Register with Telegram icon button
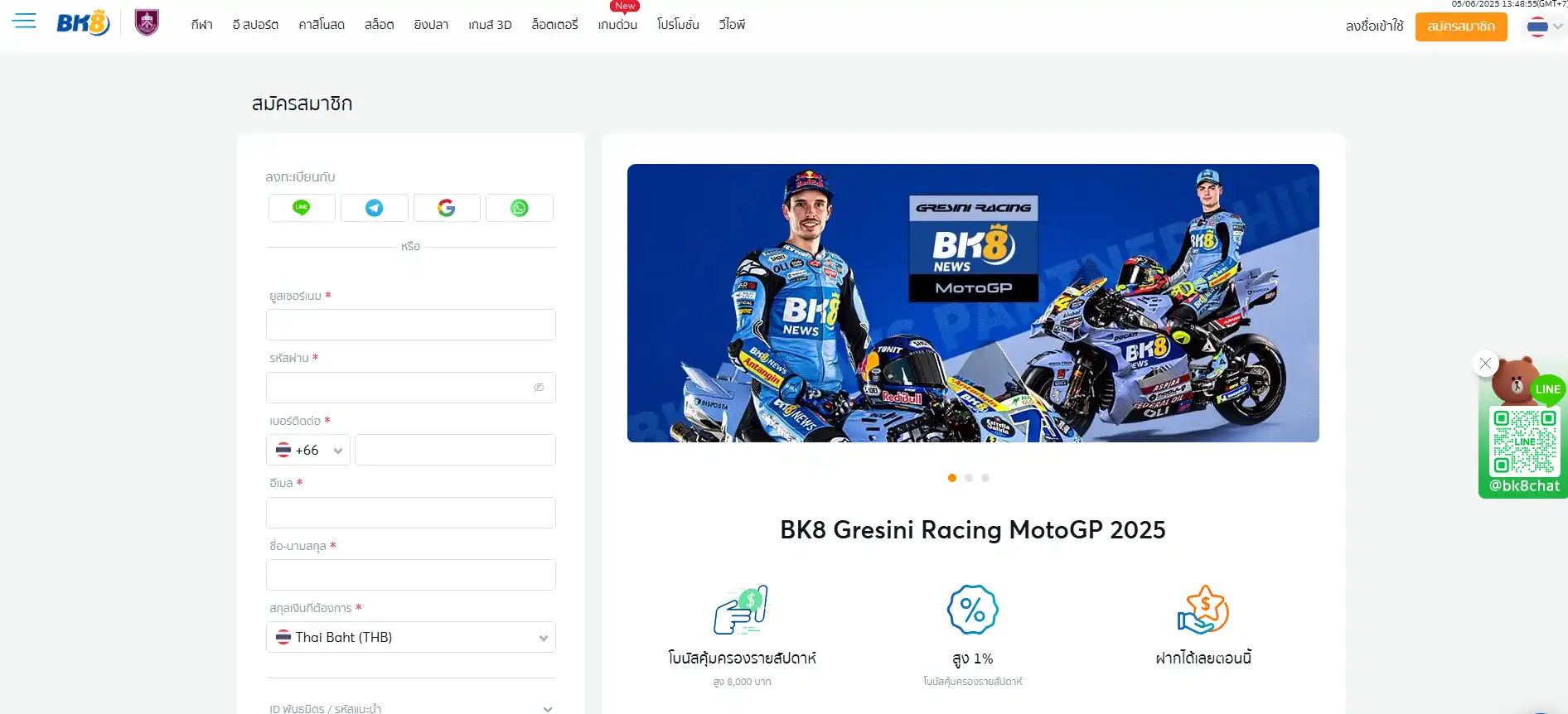Screen dimensions: 1568x714 (375, 208)
